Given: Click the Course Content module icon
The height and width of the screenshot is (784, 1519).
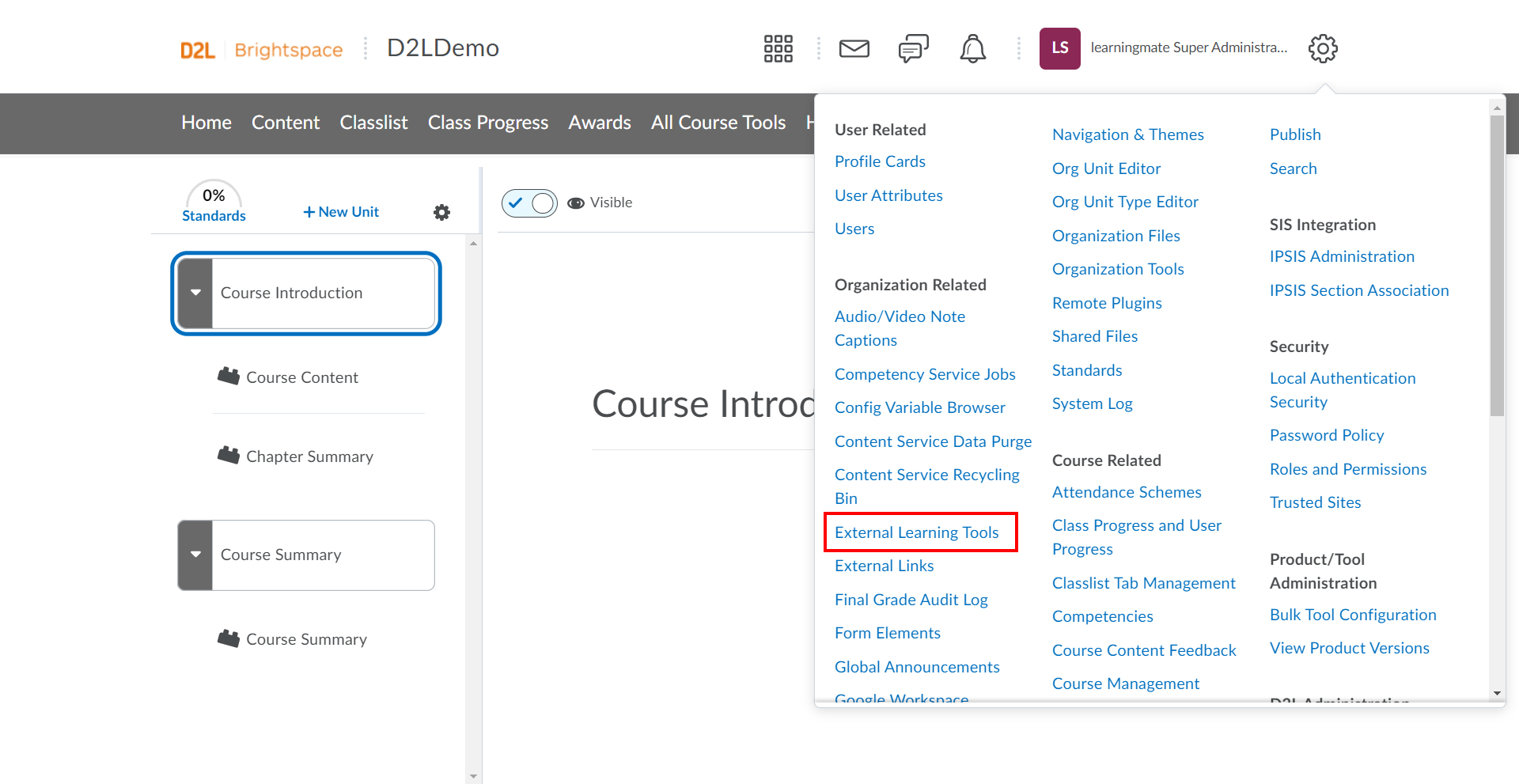Looking at the screenshot, I should (x=229, y=376).
